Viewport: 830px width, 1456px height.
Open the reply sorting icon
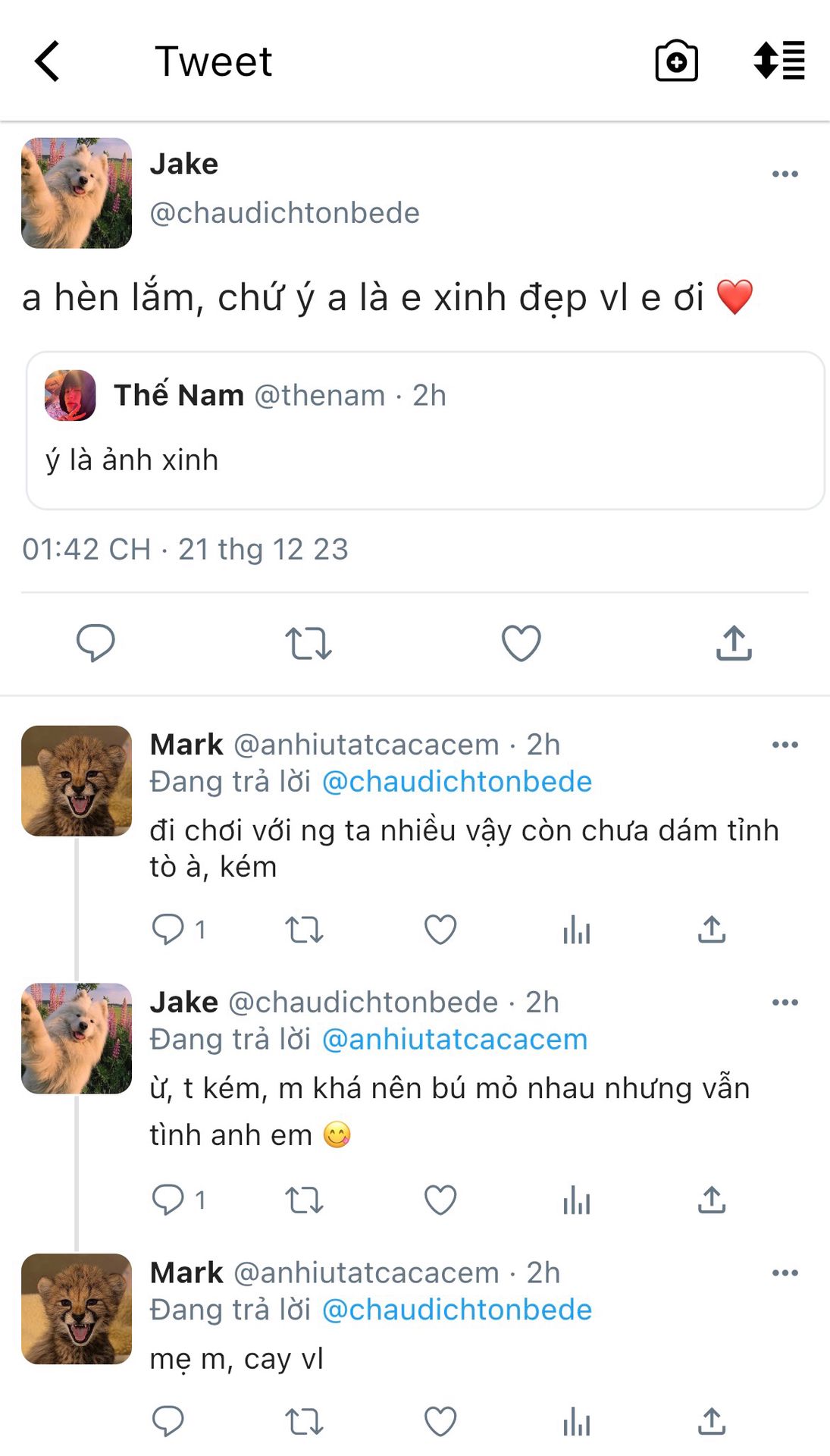point(779,61)
